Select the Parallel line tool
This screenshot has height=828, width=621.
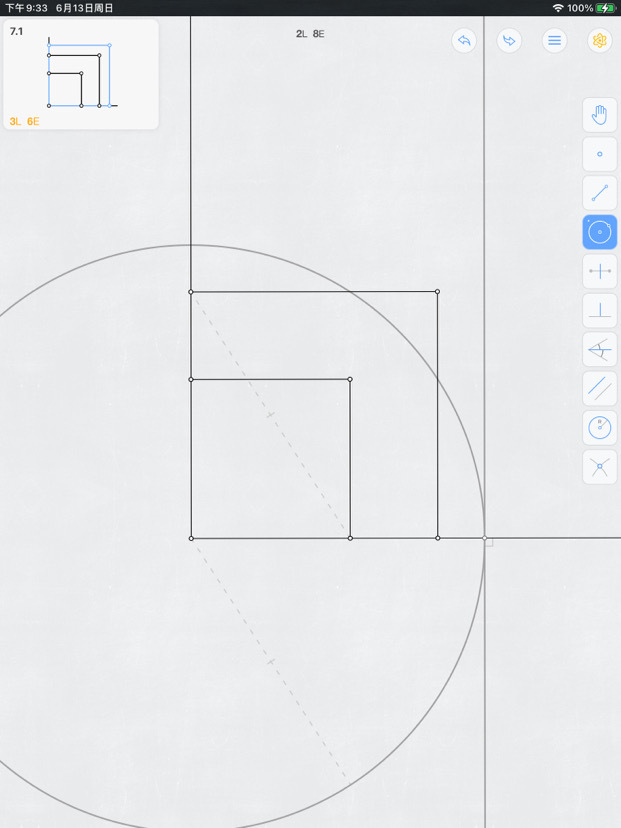pyautogui.click(x=599, y=389)
